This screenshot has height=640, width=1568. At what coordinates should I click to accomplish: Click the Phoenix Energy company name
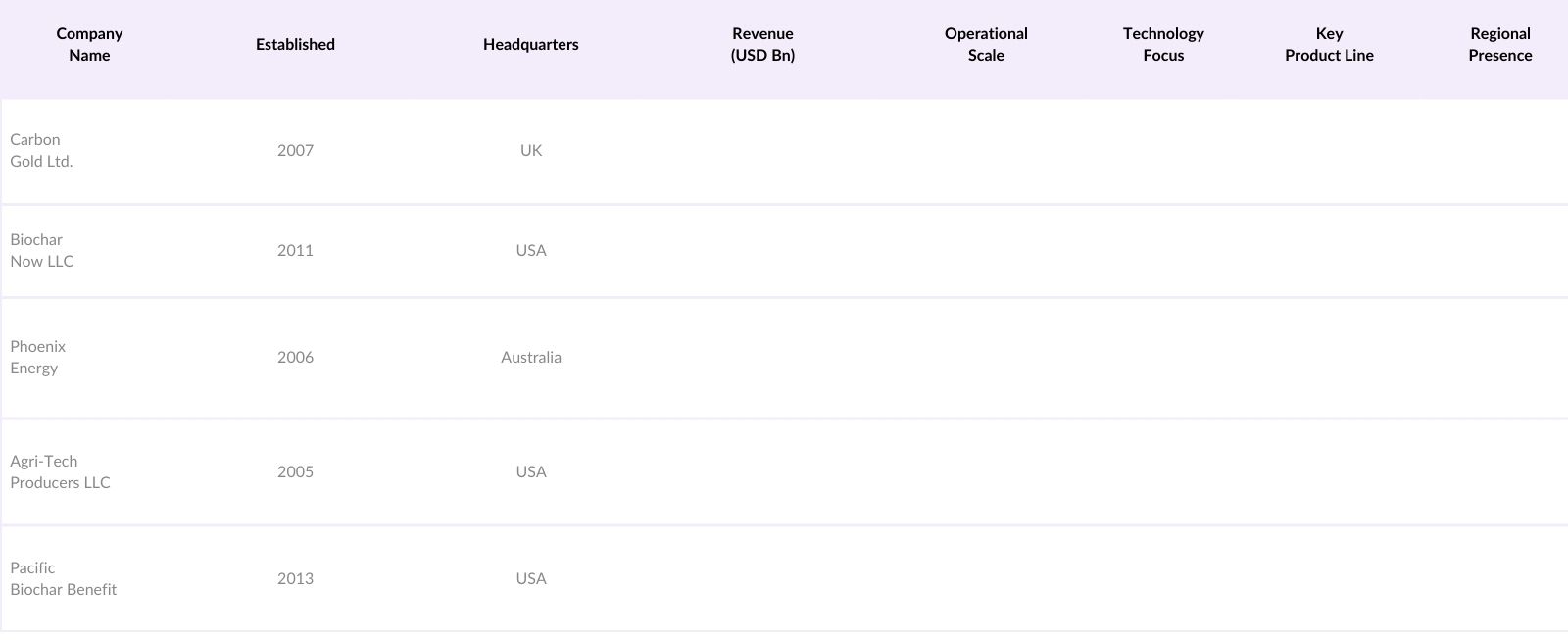point(38,358)
